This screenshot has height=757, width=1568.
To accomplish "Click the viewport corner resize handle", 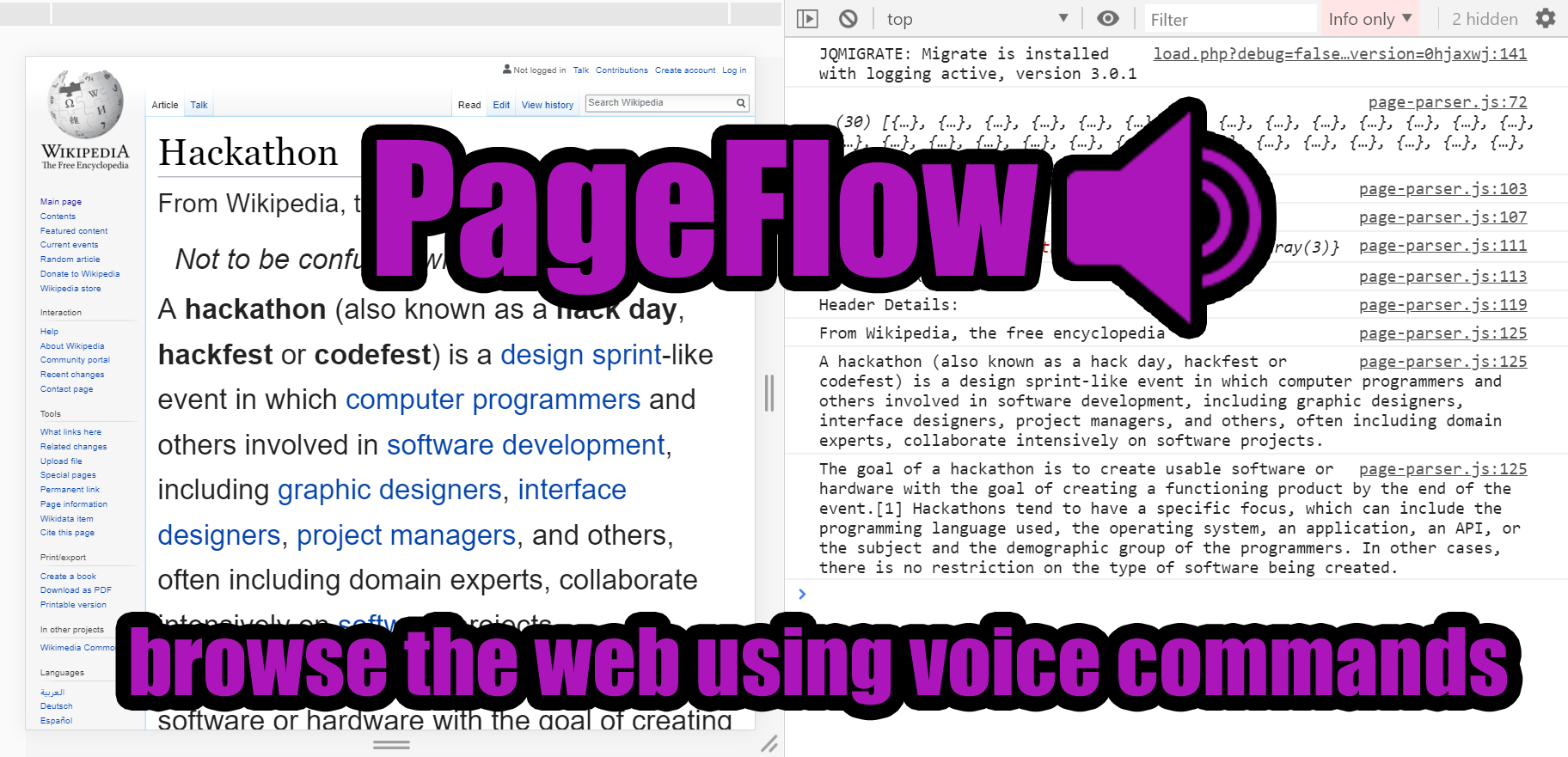I will [x=769, y=744].
